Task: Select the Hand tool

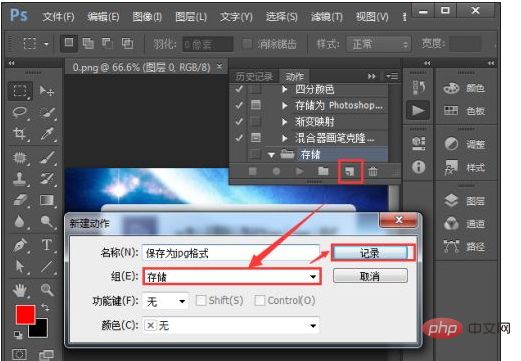Action: pyautogui.click(x=20, y=290)
